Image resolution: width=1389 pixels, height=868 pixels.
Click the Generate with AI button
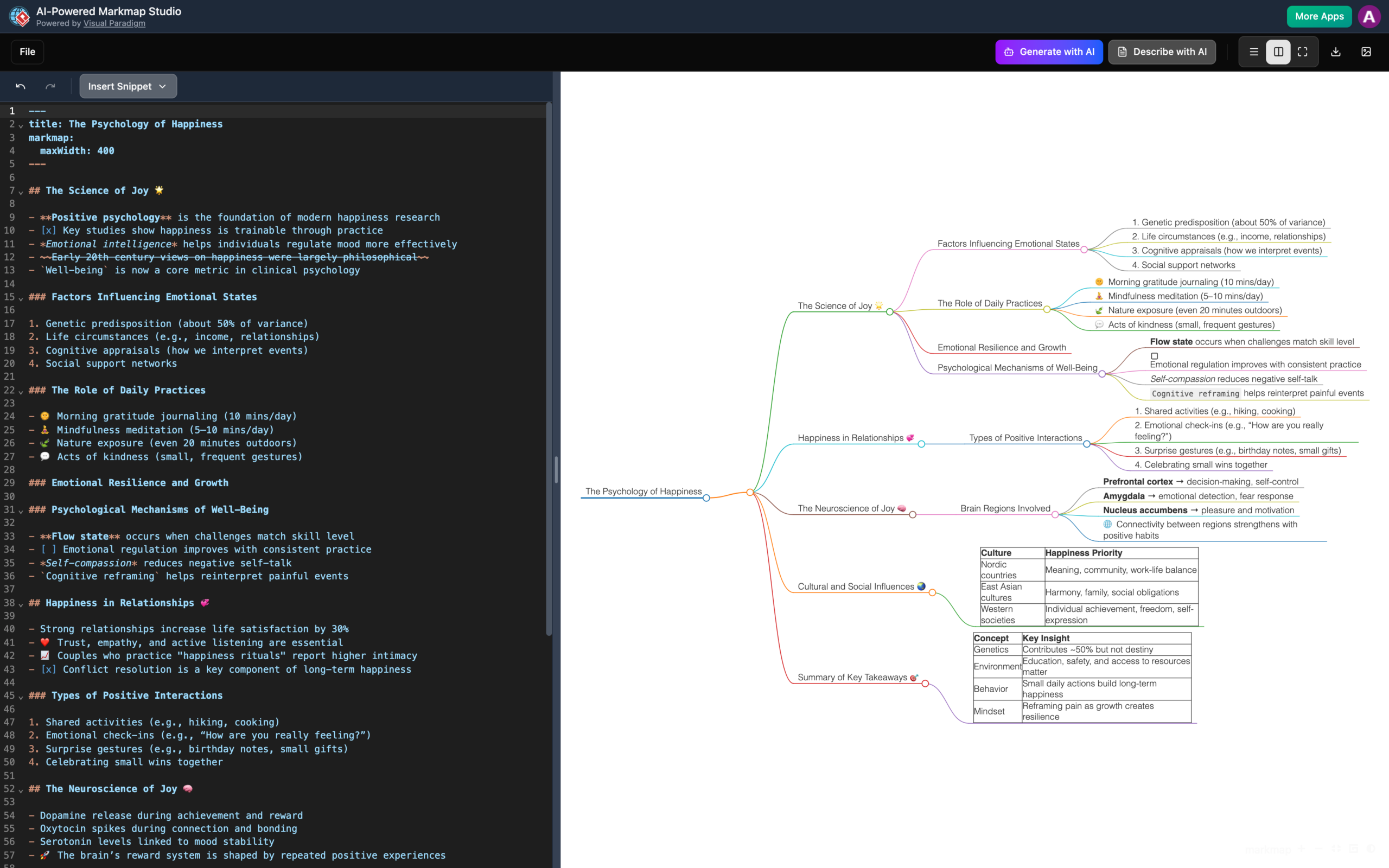[x=1049, y=52]
